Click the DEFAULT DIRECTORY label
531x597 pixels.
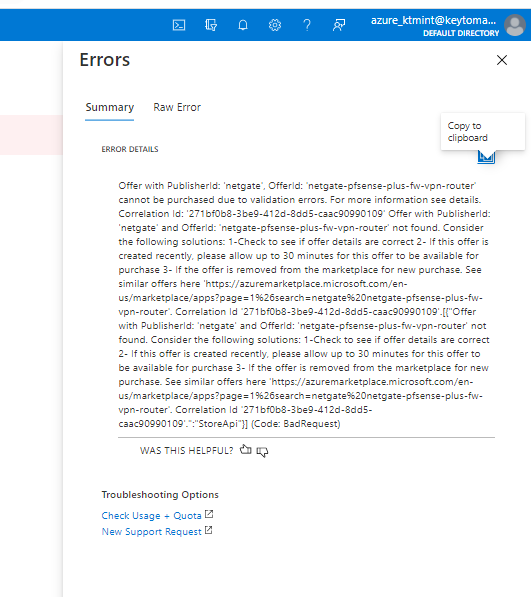pyautogui.click(x=461, y=33)
